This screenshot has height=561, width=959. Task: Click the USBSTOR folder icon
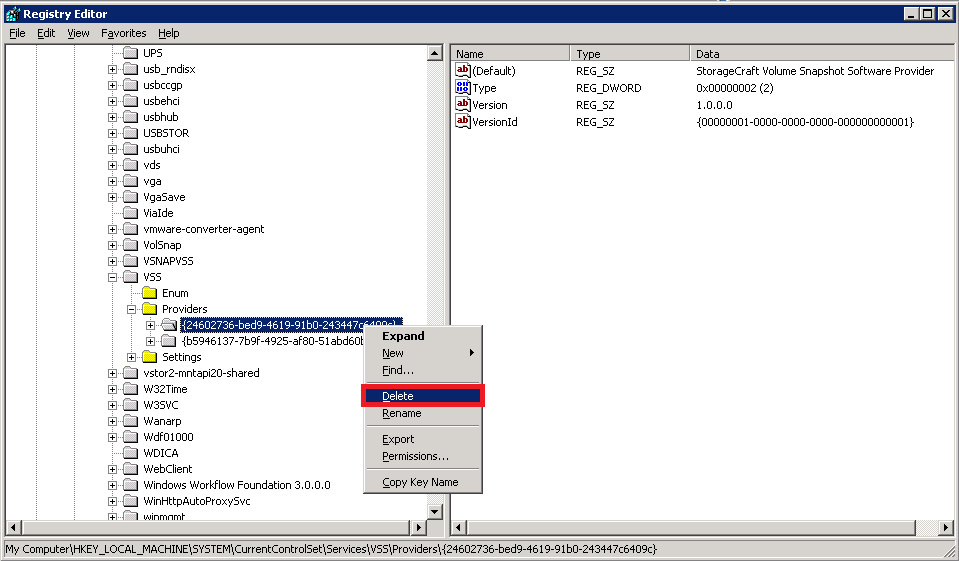130,132
